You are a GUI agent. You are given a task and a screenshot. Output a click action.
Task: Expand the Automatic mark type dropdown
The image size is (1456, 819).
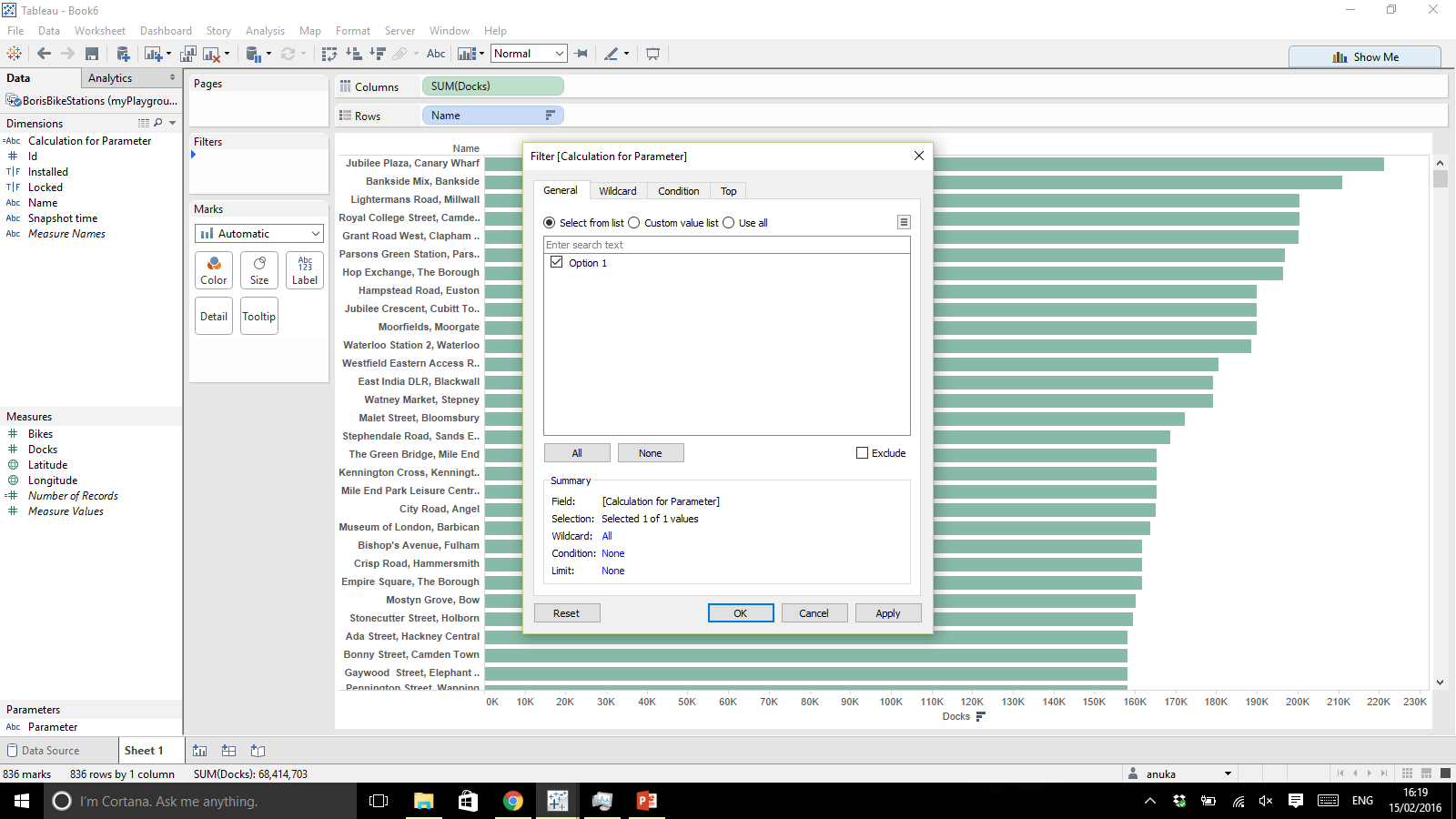pyautogui.click(x=259, y=234)
